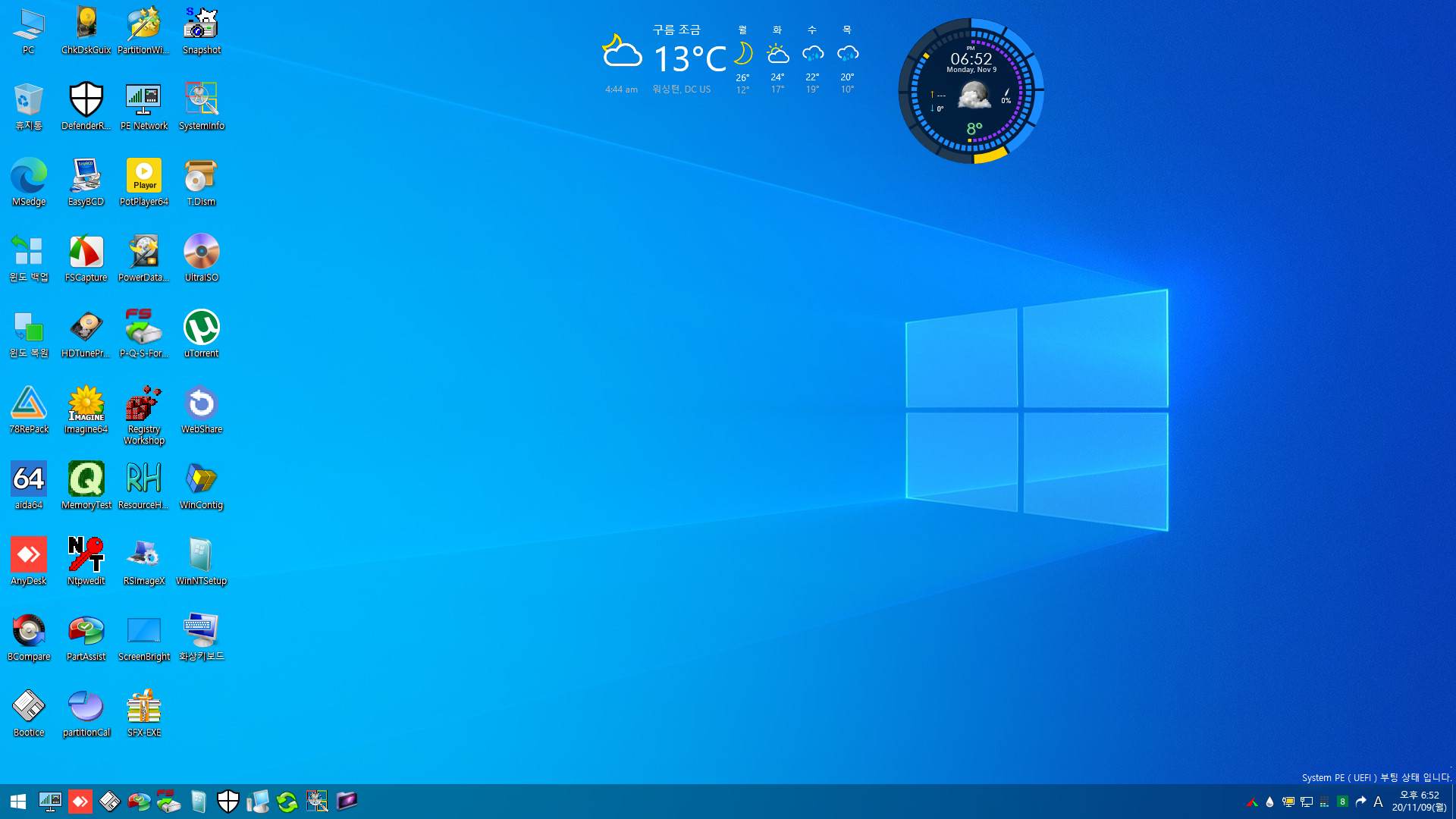The image size is (1456, 819).
Task: Launch WinContig from the desktop
Action: click(202, 486)
